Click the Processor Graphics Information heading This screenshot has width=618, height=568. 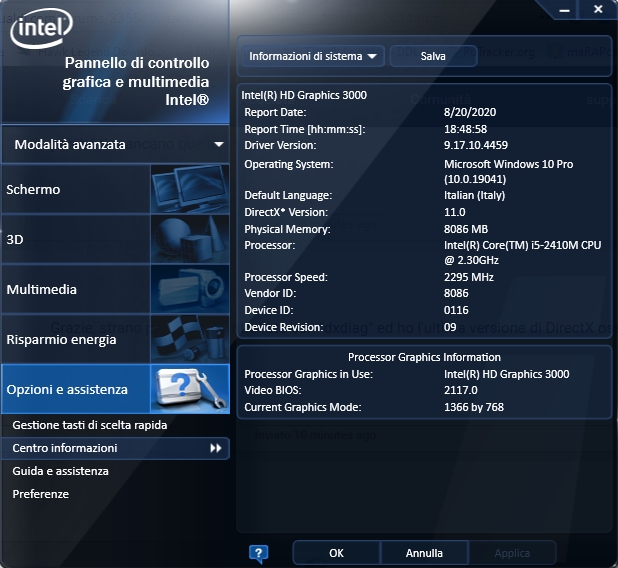[424, 357]
